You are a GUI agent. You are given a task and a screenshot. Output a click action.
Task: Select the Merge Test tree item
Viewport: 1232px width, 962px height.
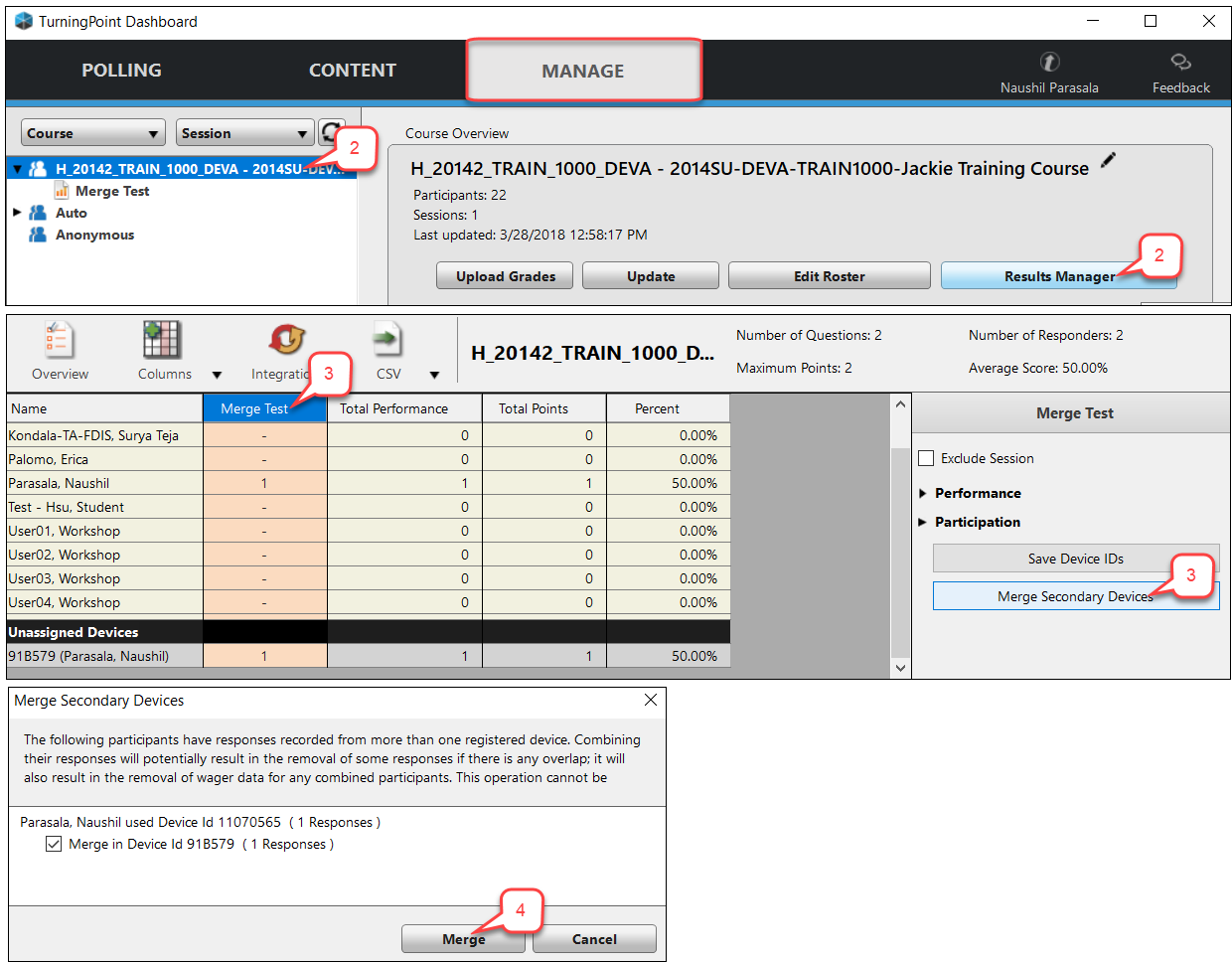pos(112,191)
